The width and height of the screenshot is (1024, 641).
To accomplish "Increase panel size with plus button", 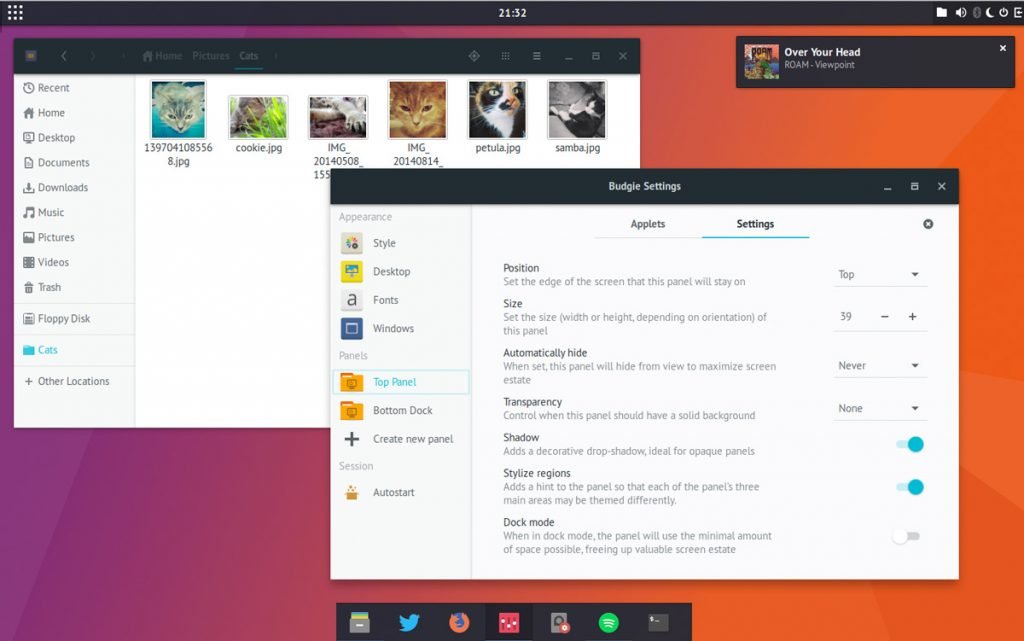I will point(912,317).
